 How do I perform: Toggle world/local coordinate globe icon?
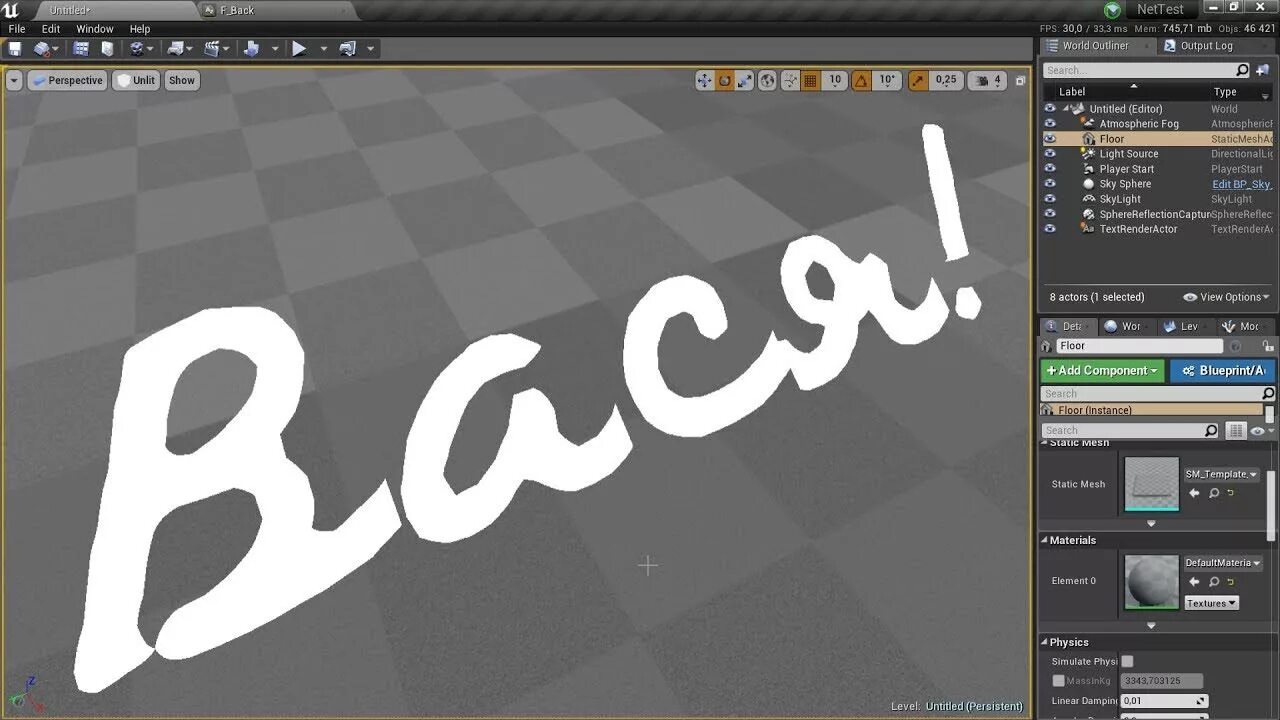click(x=767, y=80)
